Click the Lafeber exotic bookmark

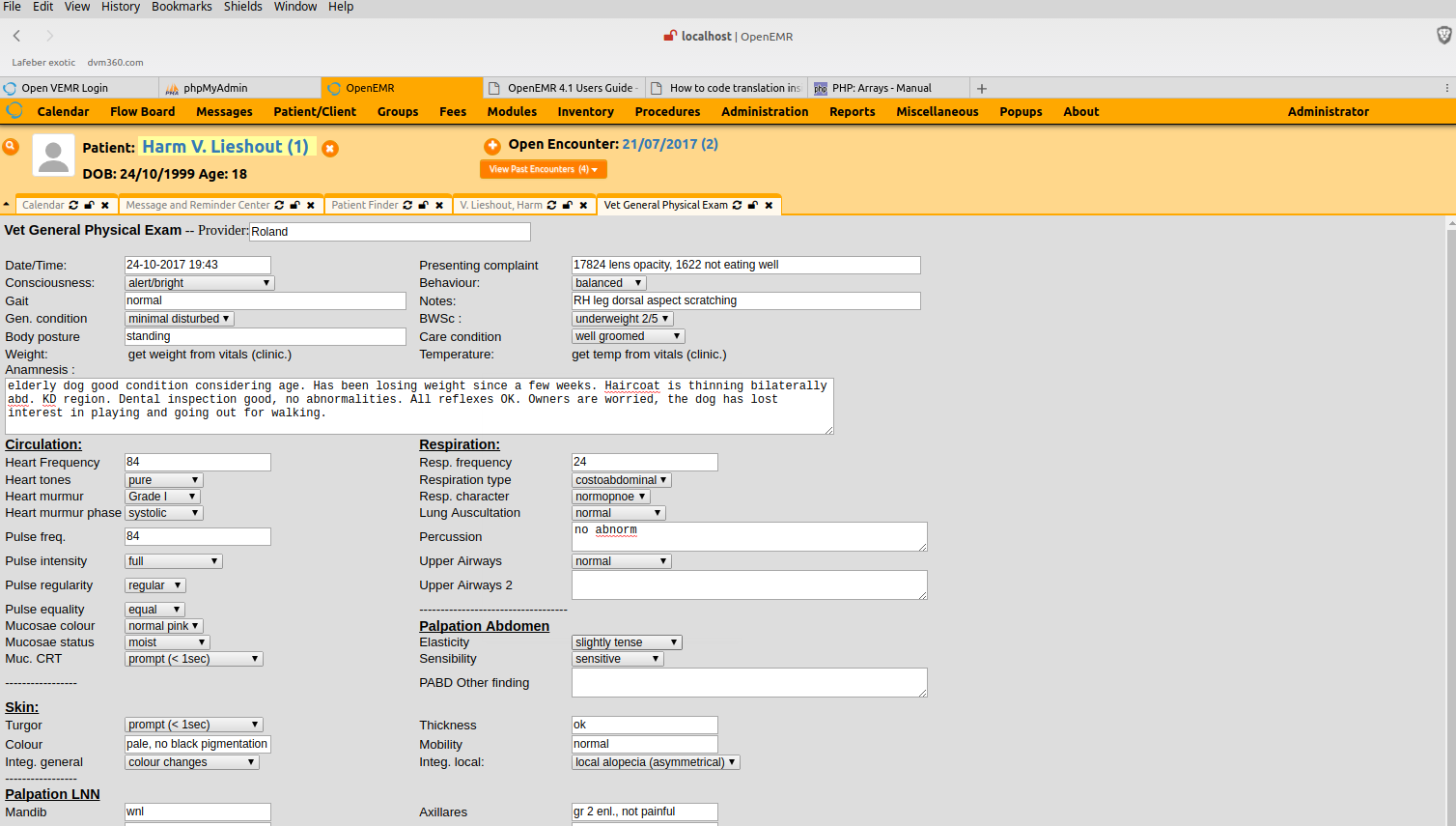(x=43, y=63)
